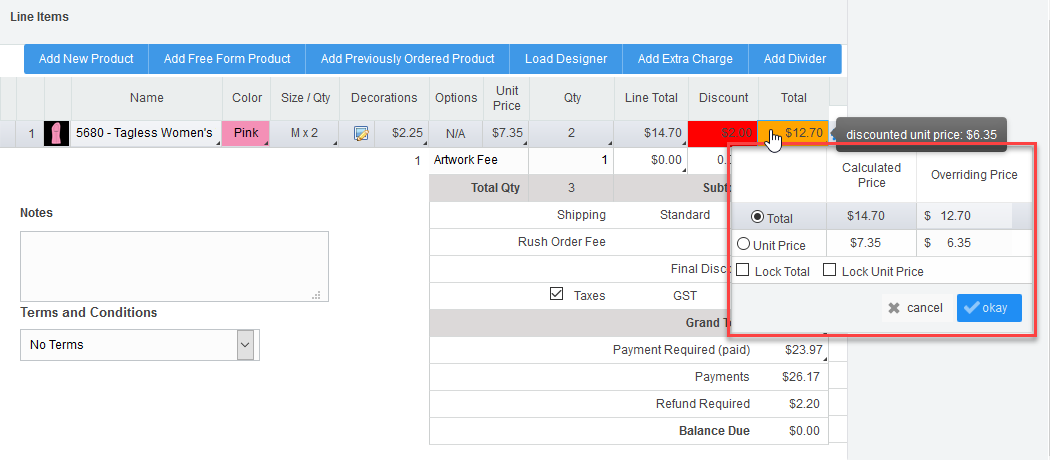Enable the Lock Total checkbox
This screenshot has height=460, width=1050.
click(743, 271)
